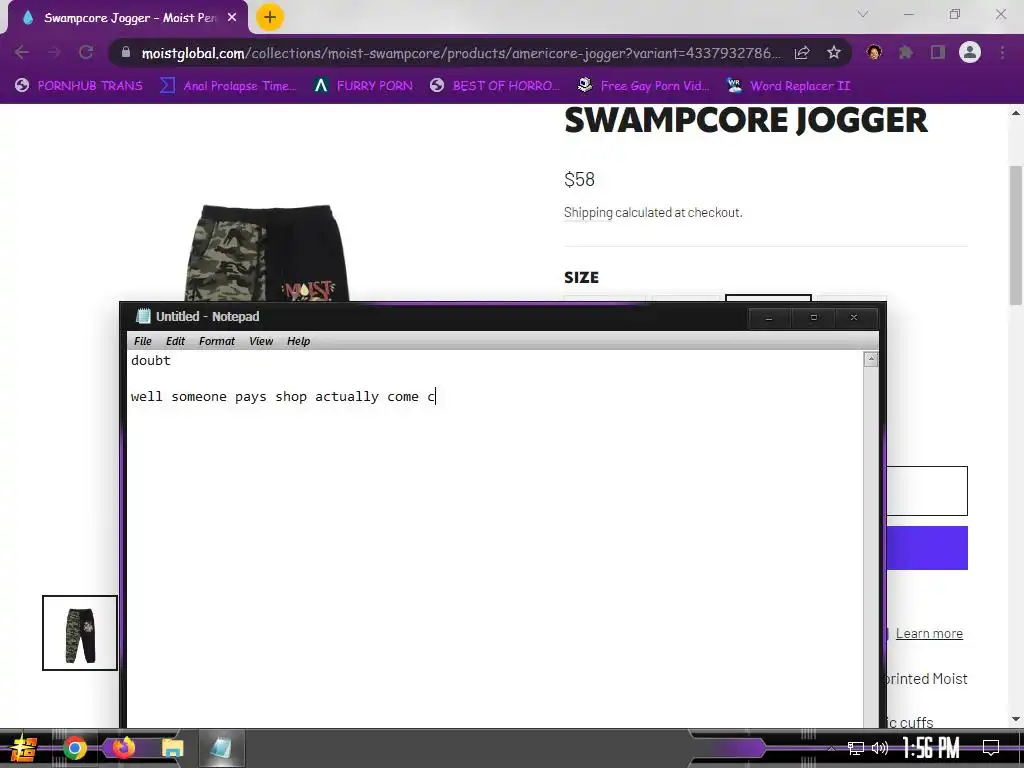
Task: Open Chrome from the taskbar
Action: pyautogui.click(x=74, y=748)
